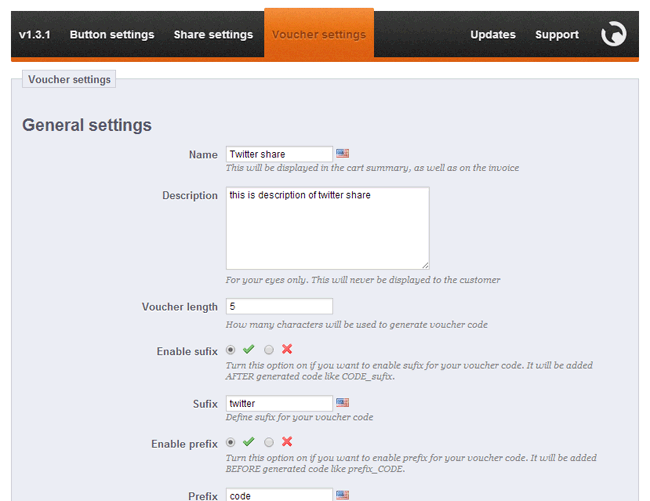Open the Support tab
Image resolution: width=650 pixels, height=501 pixels.
pyautogui.click(x=557, y=34)
